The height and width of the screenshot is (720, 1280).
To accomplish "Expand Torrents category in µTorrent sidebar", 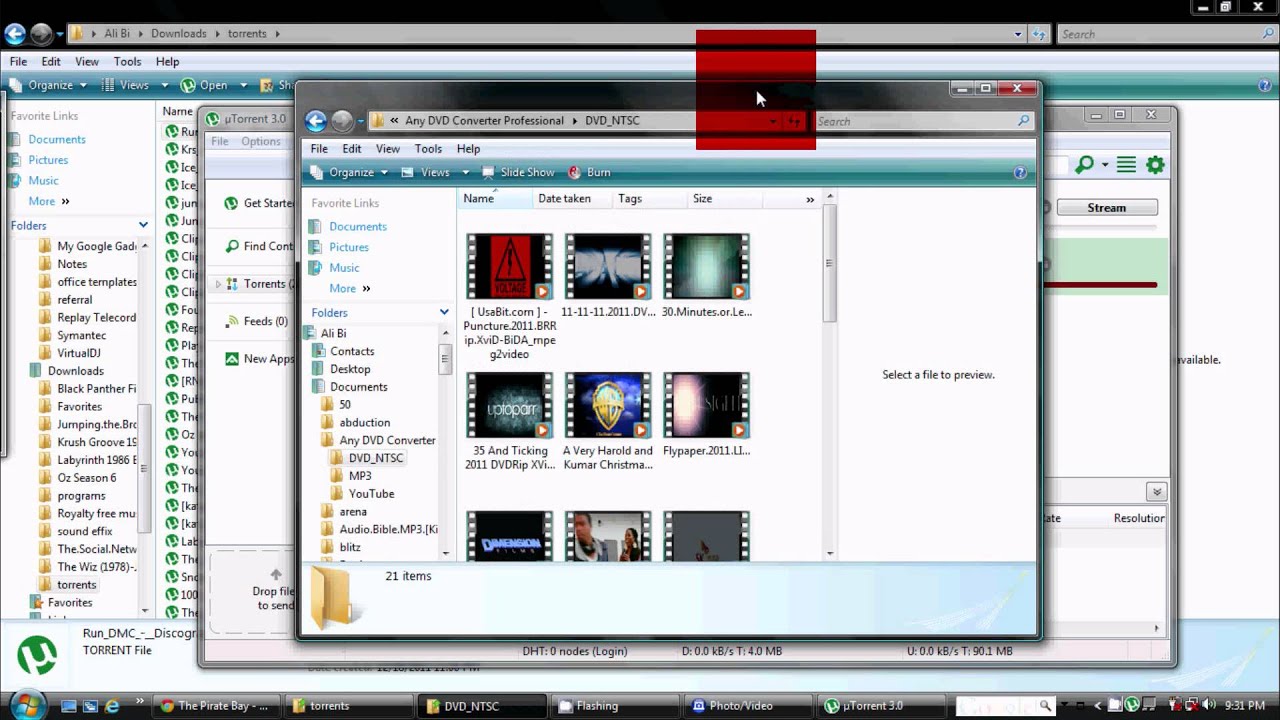I will coord(218,285).
